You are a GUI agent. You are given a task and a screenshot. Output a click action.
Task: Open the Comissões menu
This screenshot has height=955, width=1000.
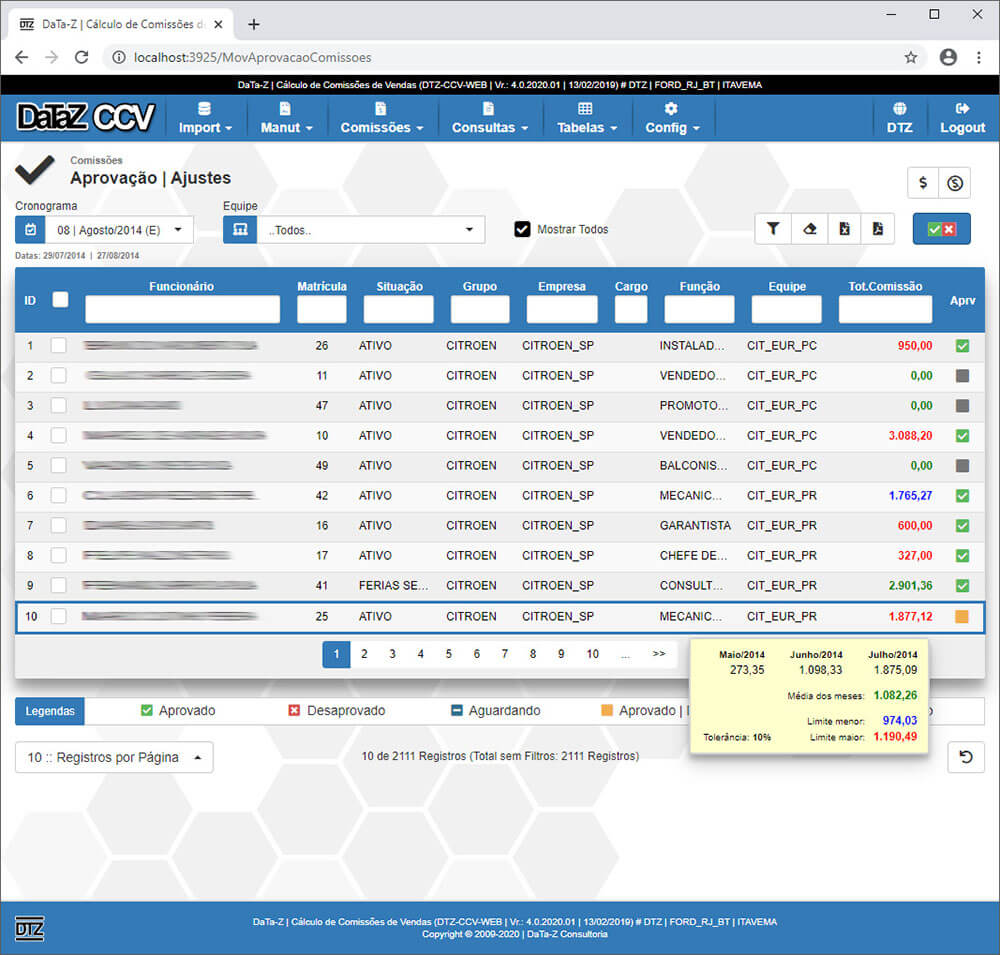(381, 118)
